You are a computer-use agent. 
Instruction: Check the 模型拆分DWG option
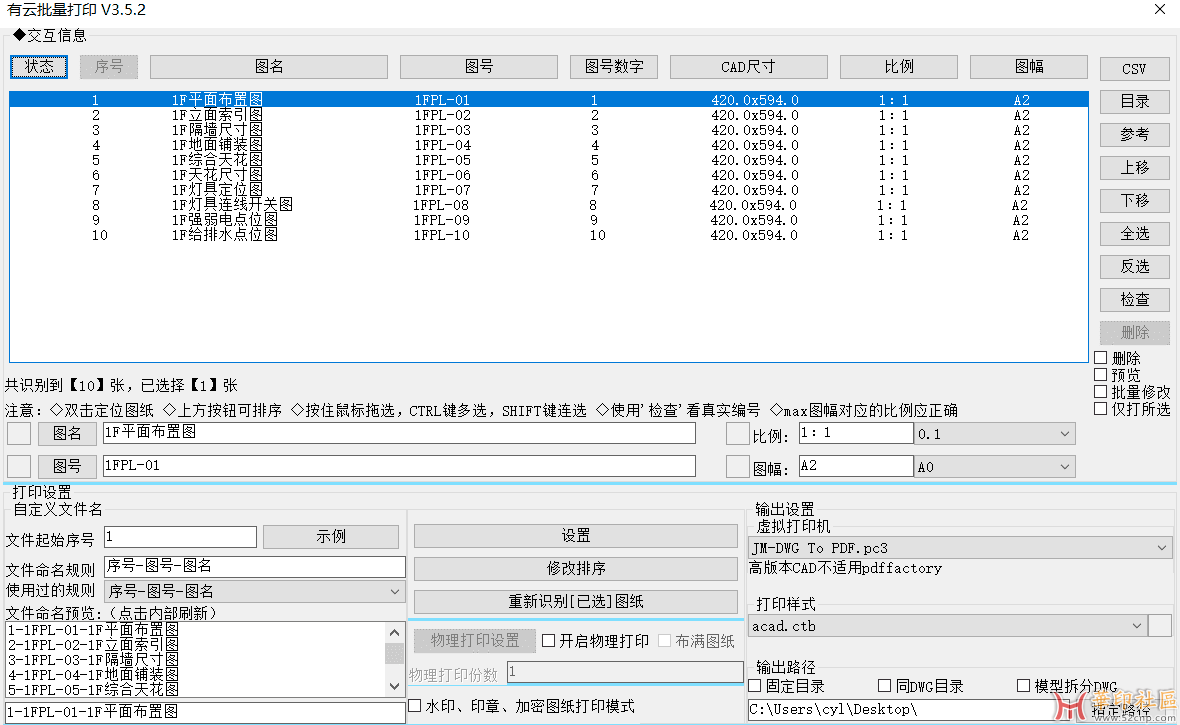1023,686
